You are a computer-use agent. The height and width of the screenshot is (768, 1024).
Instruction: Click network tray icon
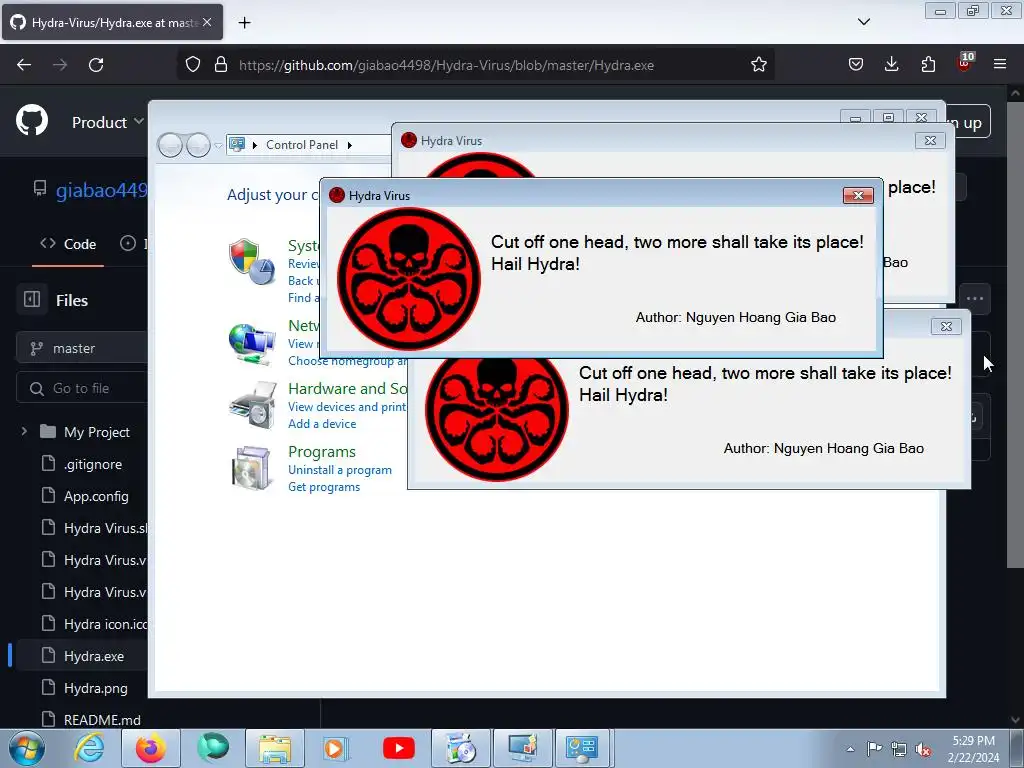click(899, 749)
